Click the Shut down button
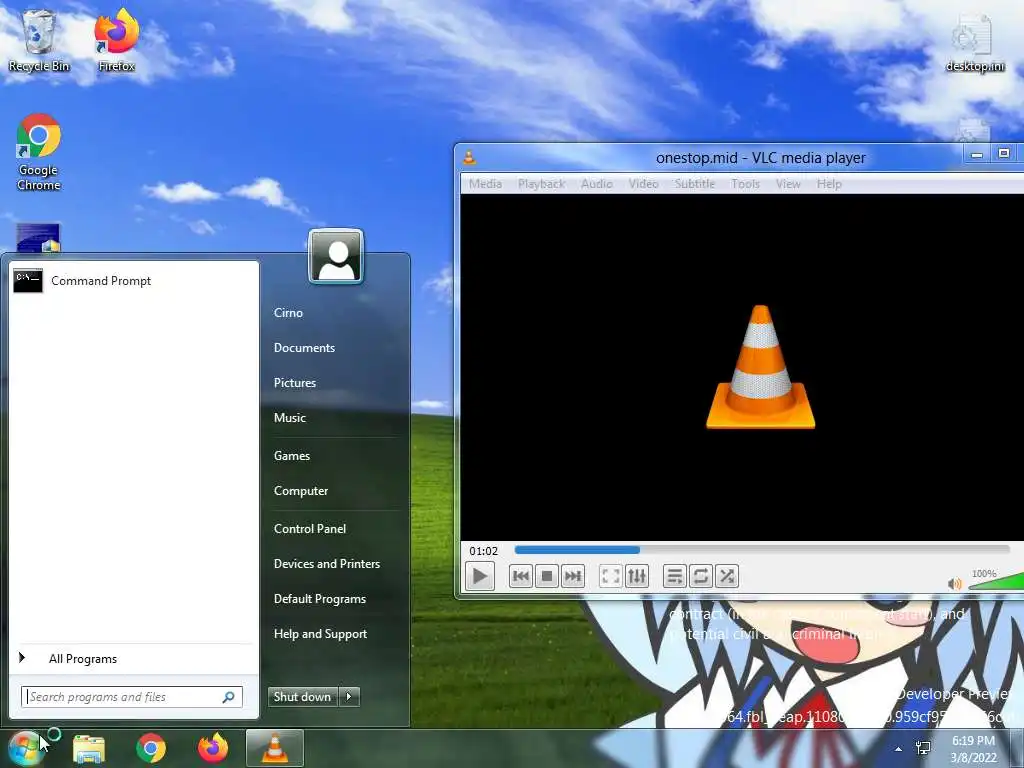 pyautogui.click(x=302, y=697)
